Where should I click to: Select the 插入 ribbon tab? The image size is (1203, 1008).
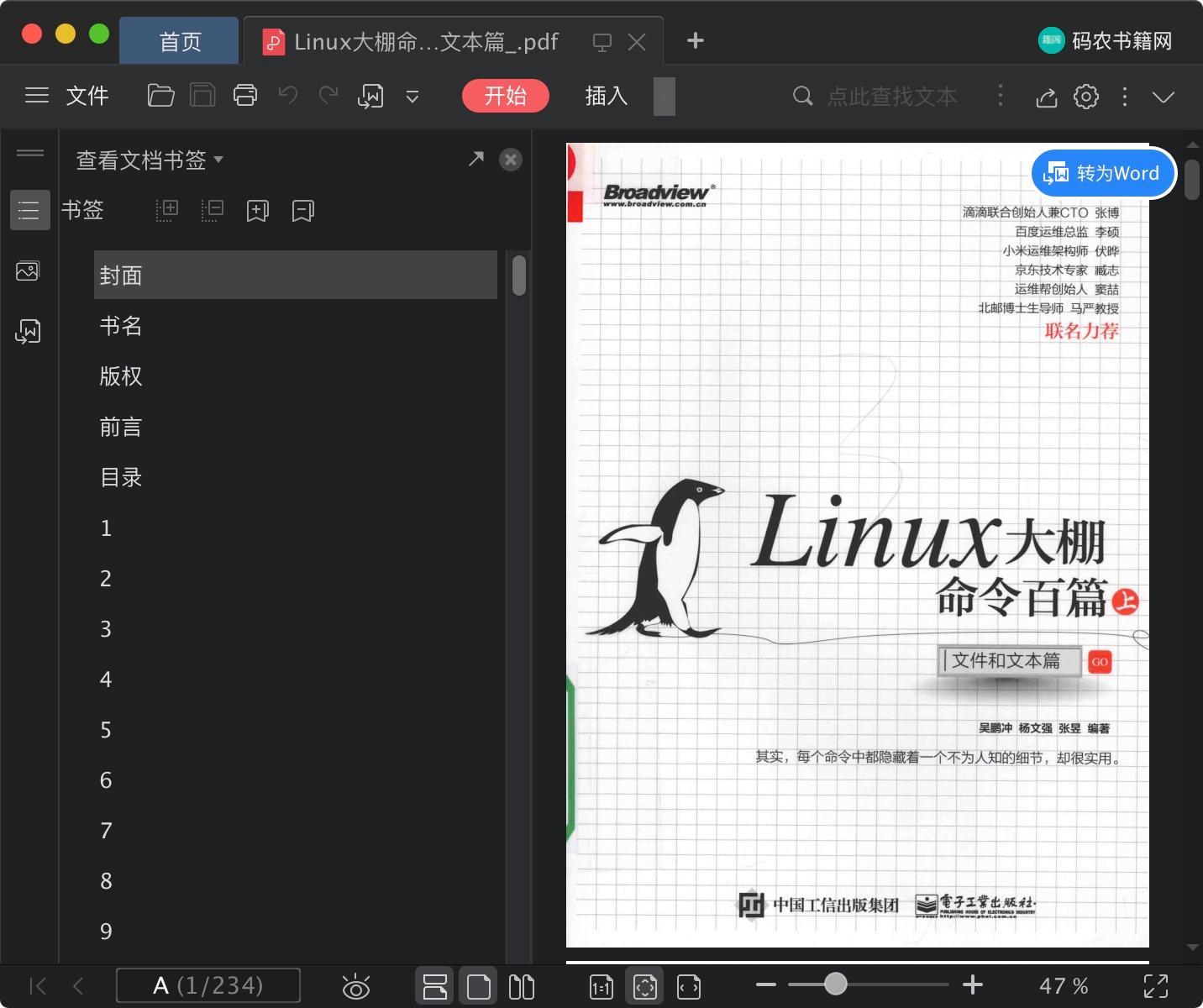coord(607,96)
